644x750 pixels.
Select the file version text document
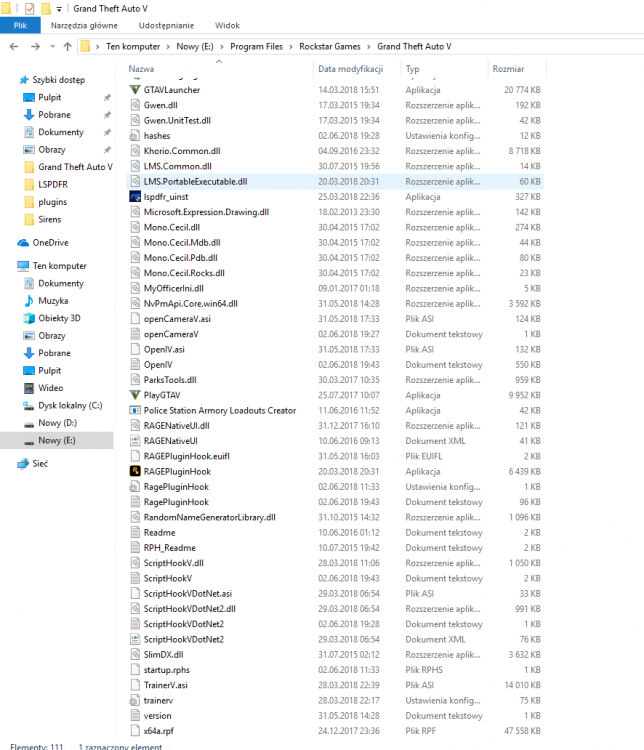coord(334,716)
